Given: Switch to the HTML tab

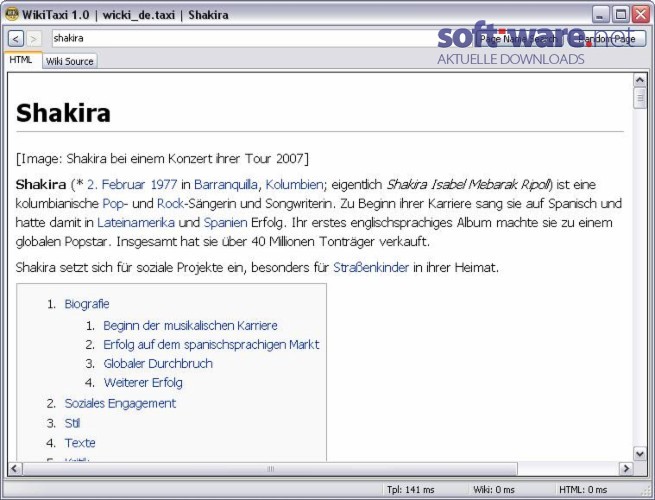Looking at the screenshot, I should (21, 60).
